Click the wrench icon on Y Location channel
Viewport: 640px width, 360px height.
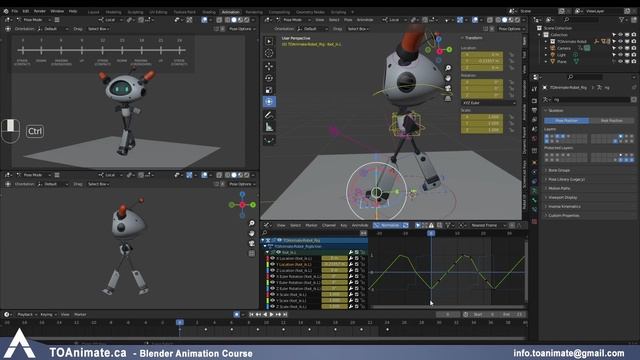click(351, 264)
